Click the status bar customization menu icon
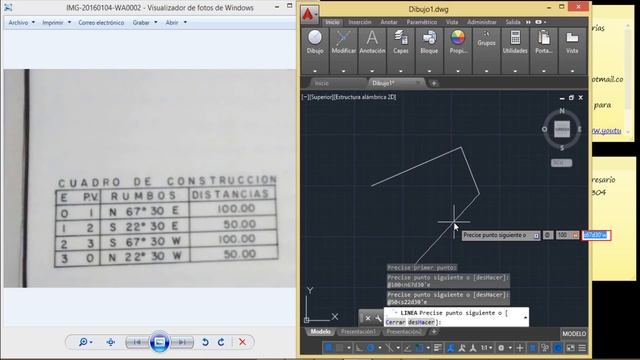This screenshot has height=360, width=640. (582, 348)
